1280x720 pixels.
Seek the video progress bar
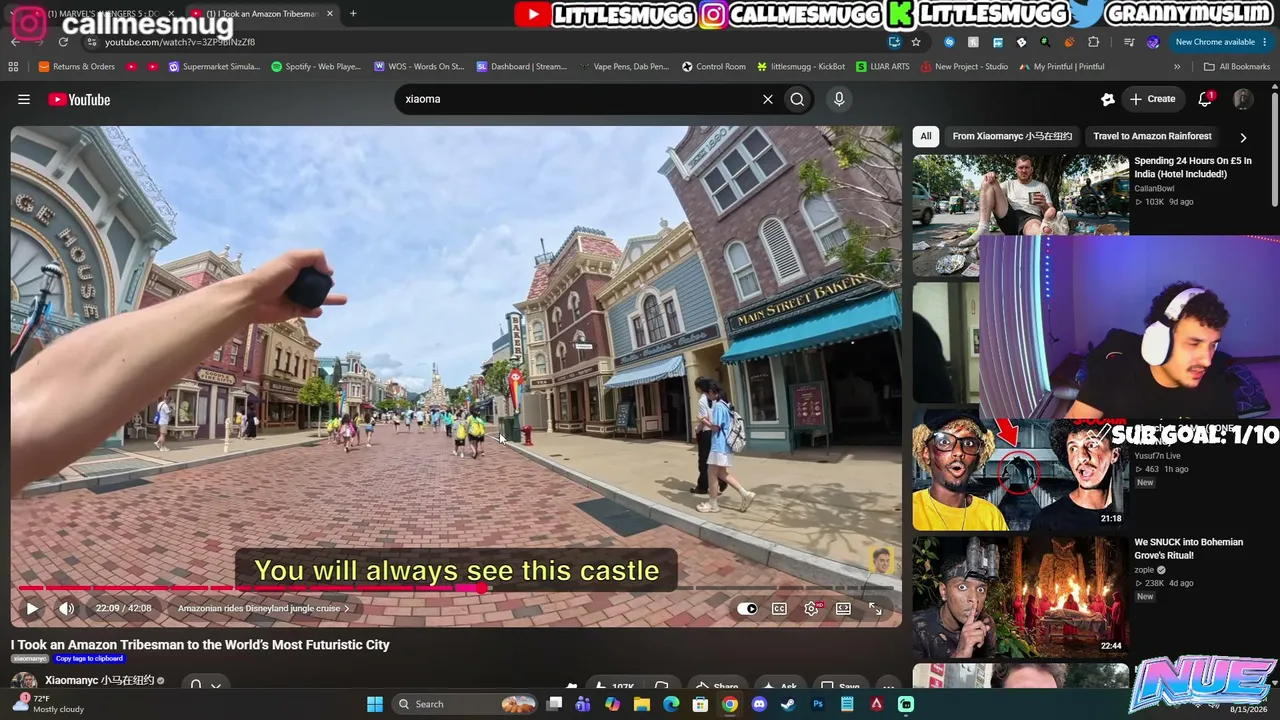456,588
